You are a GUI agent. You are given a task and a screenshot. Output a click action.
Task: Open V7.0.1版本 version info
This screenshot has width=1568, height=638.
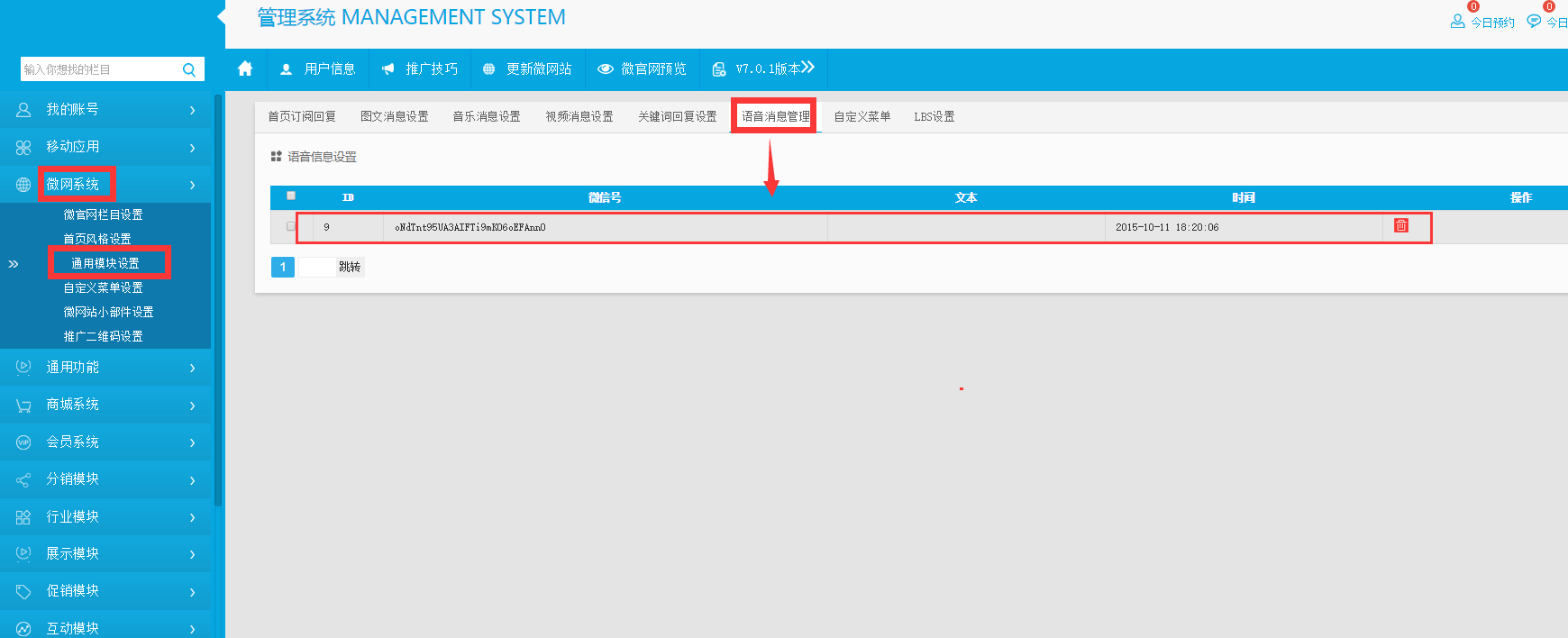tap(762, 68)
